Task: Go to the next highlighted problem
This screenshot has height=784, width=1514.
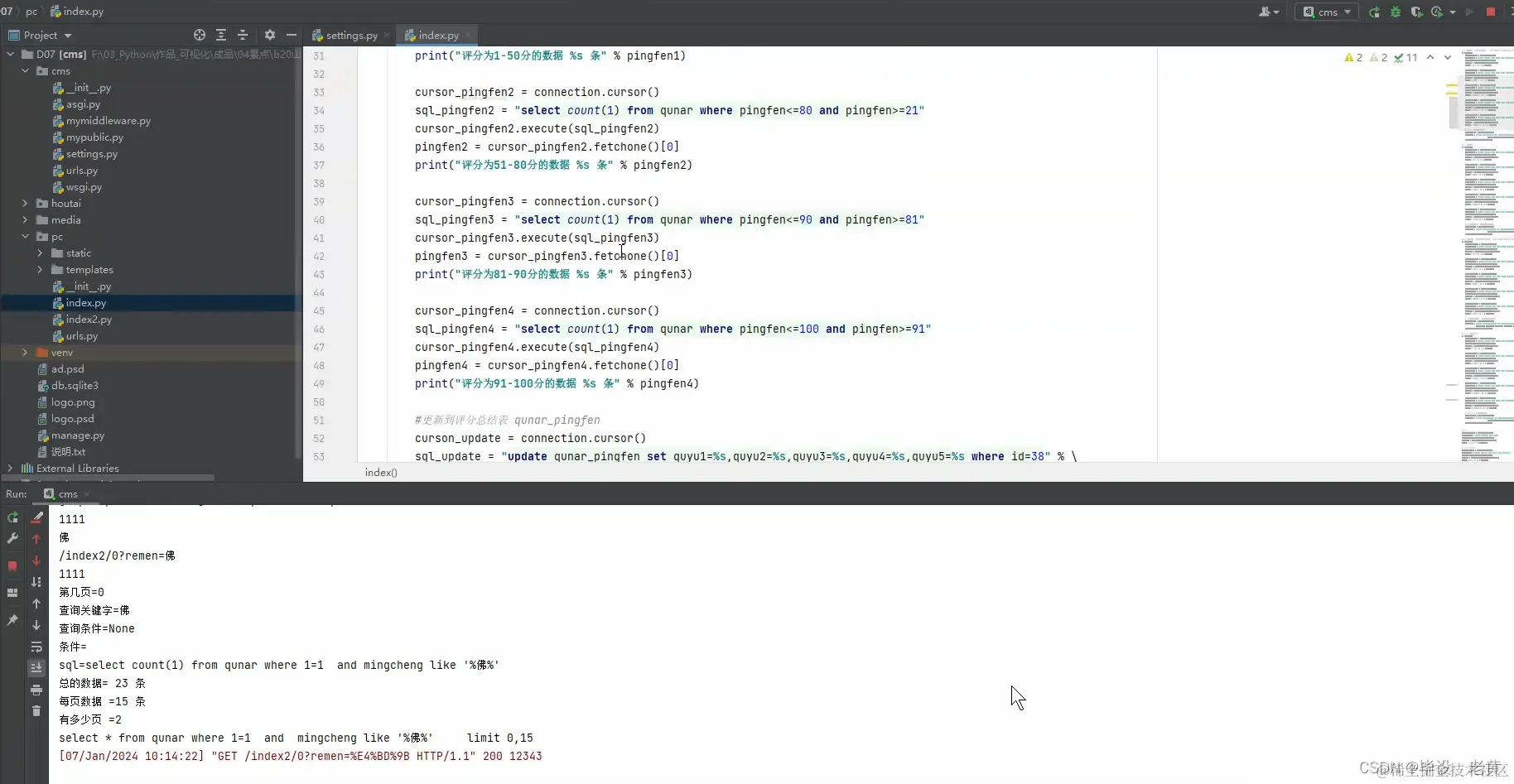Action: tap(1448, 57)
